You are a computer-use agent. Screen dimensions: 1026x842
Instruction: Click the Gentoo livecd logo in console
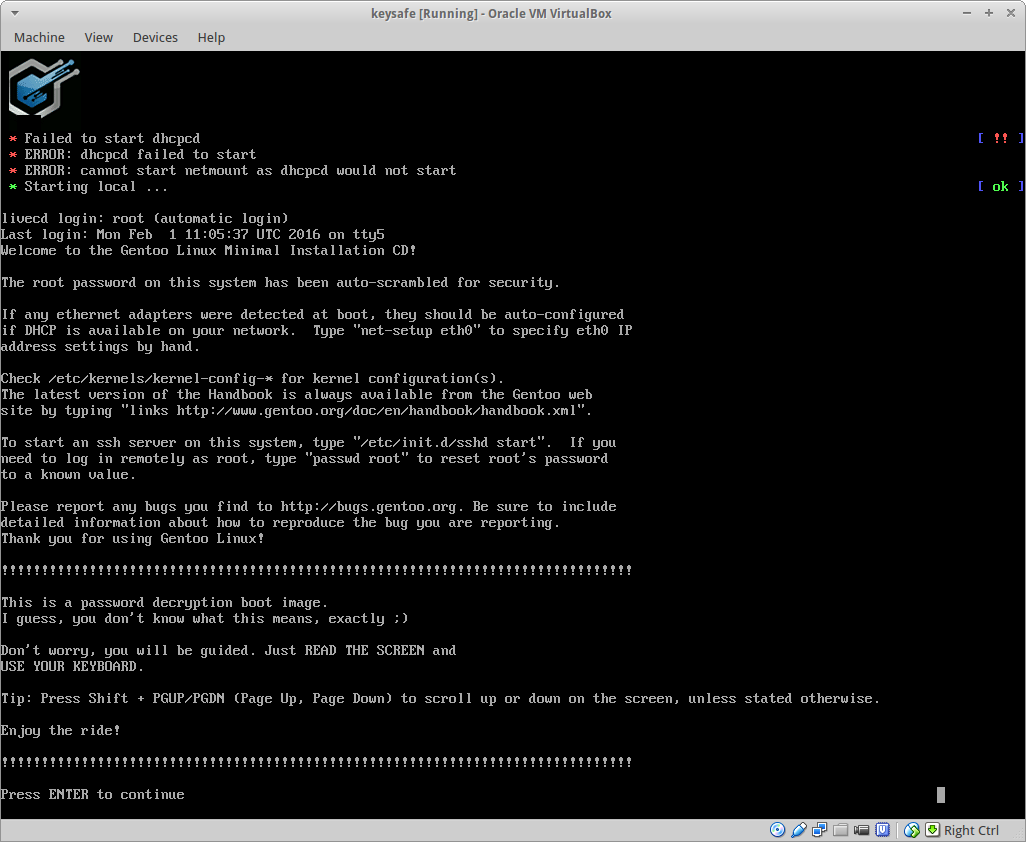point(44,88)
